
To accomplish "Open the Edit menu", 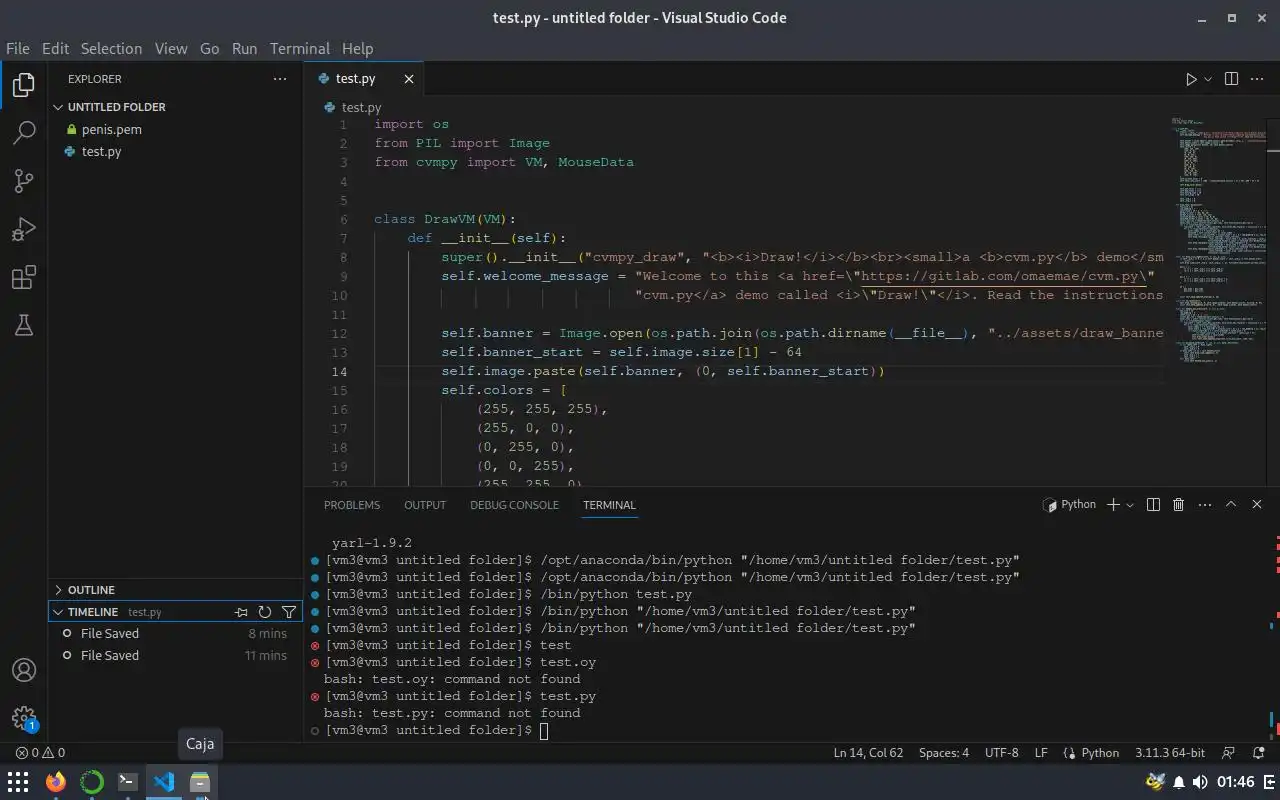I will tap(55, 48).
